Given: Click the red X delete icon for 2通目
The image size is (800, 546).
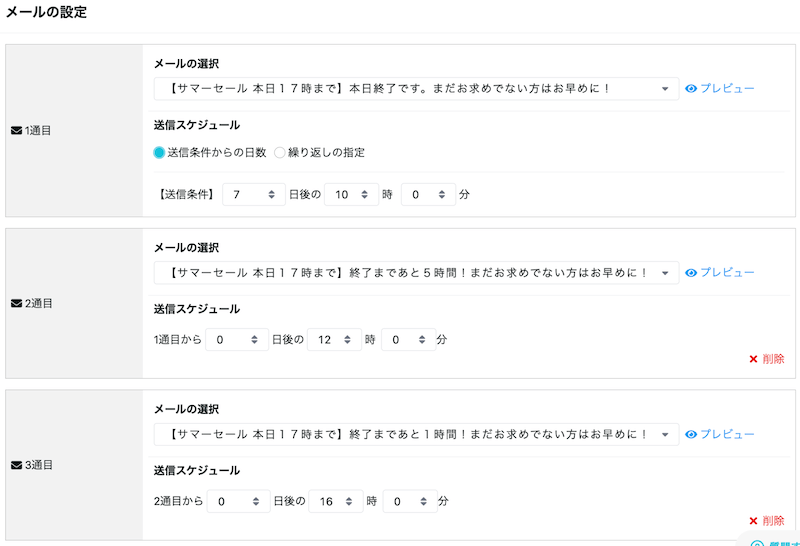Looking at the screenshot, I should coord(753,359).
